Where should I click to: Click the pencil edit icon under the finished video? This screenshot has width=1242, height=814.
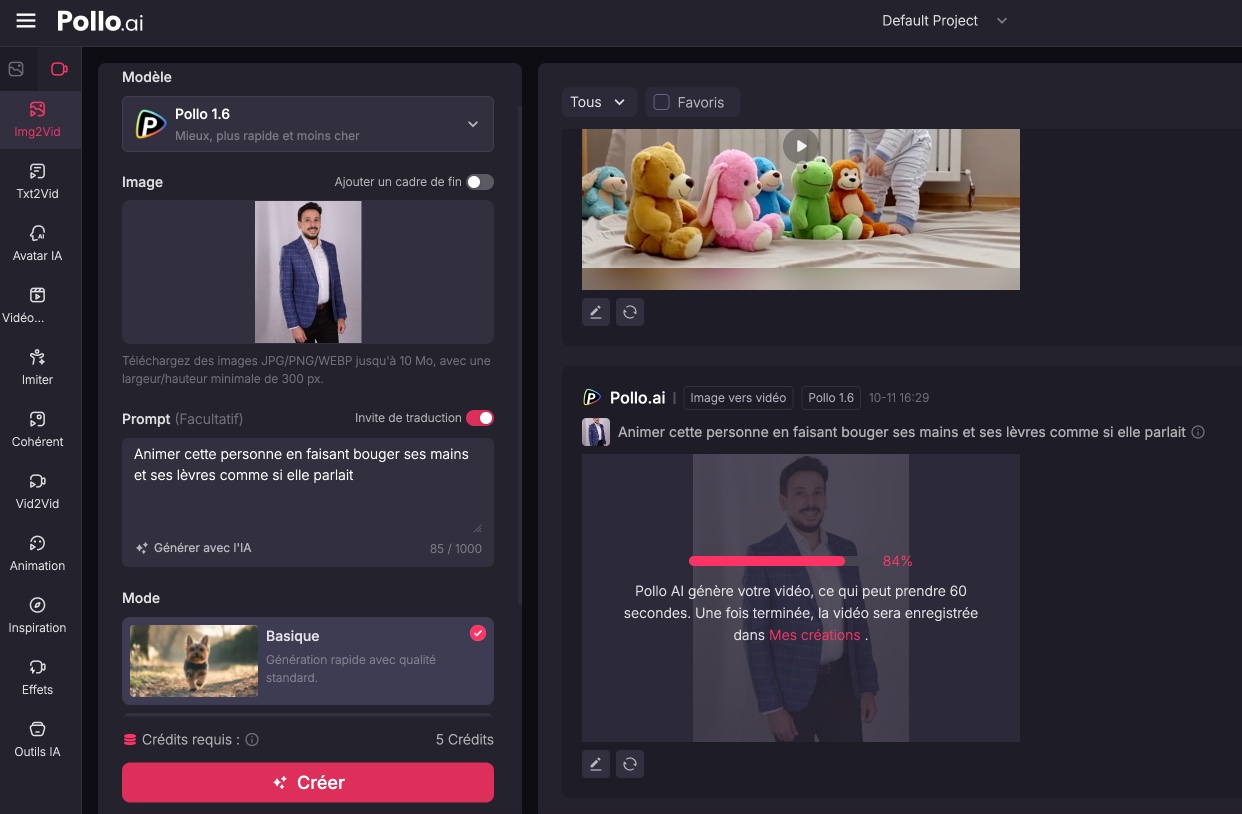(595, 311)
